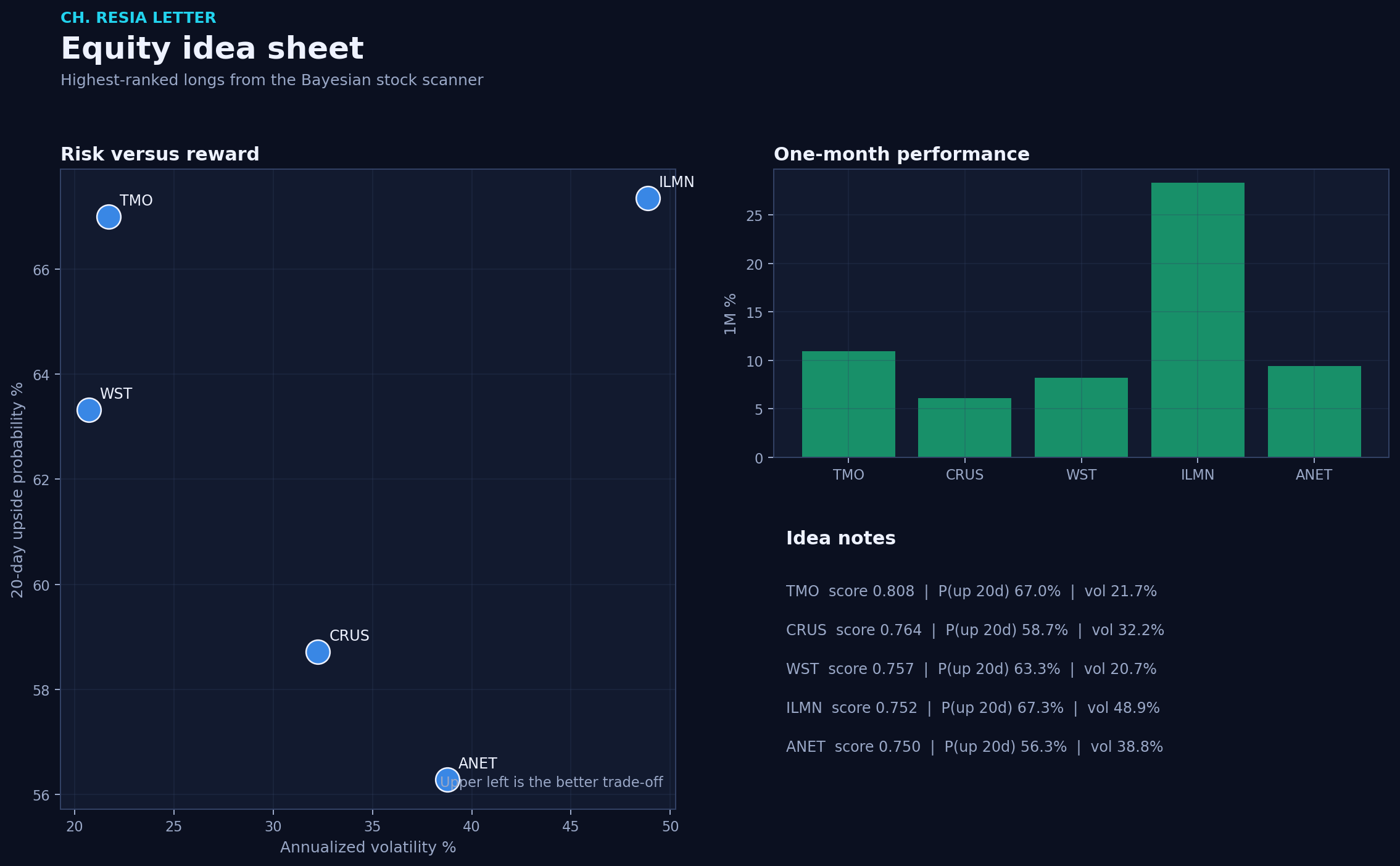
Task: Select the CRUS score 0.764 note line
Action: coord(975,630)
